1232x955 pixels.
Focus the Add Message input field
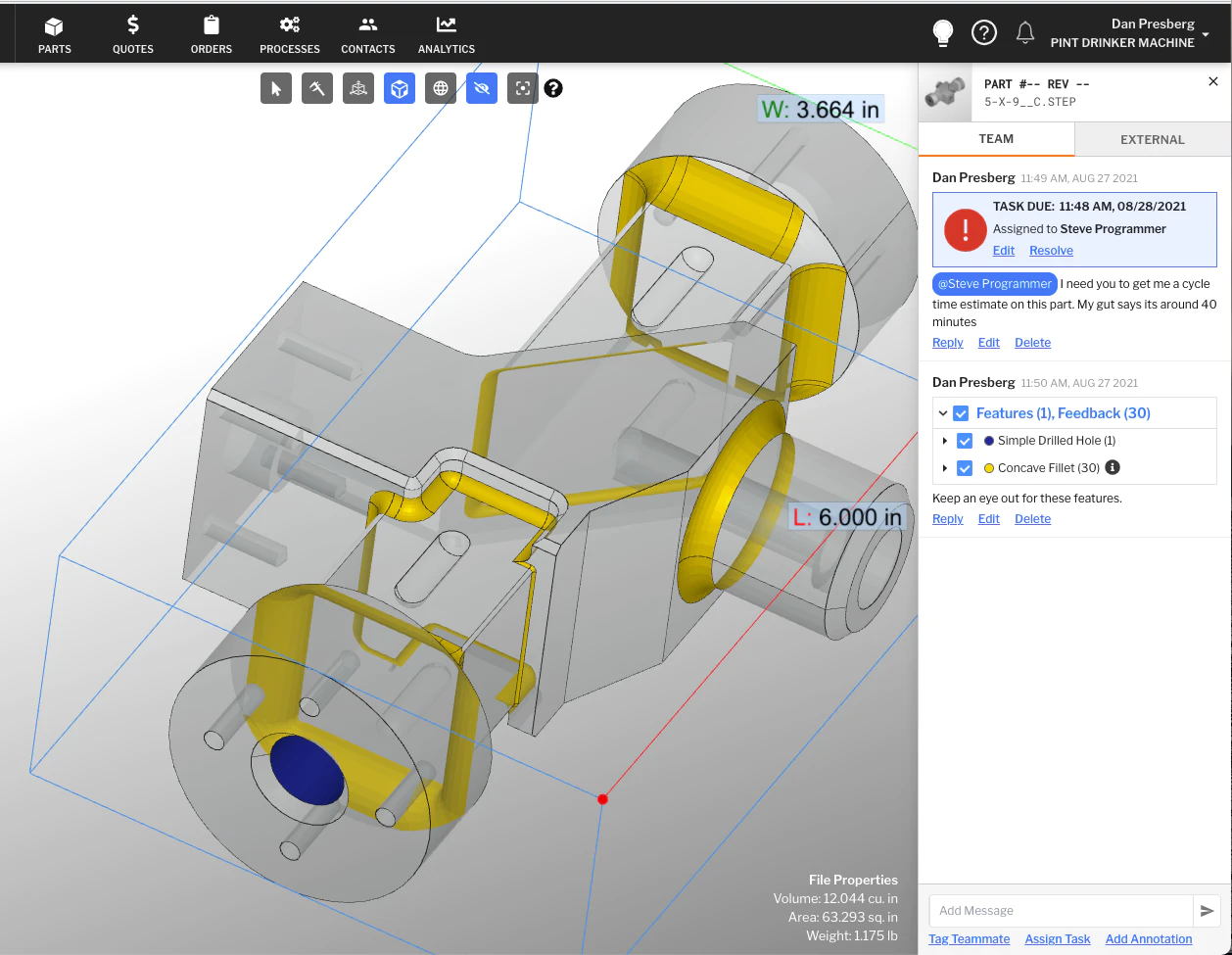pyautogui.click(x=1061, y=911)
